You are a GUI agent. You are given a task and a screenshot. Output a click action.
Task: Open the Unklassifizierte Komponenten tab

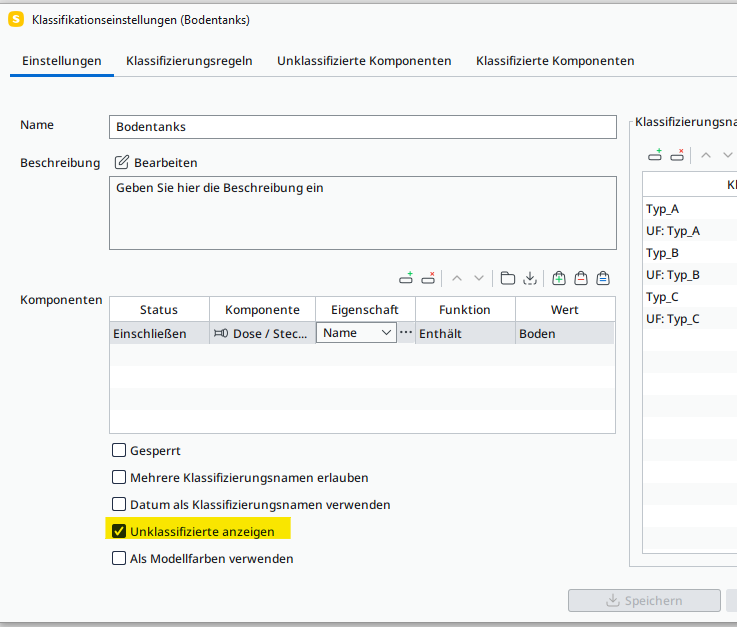coord(364,61)
